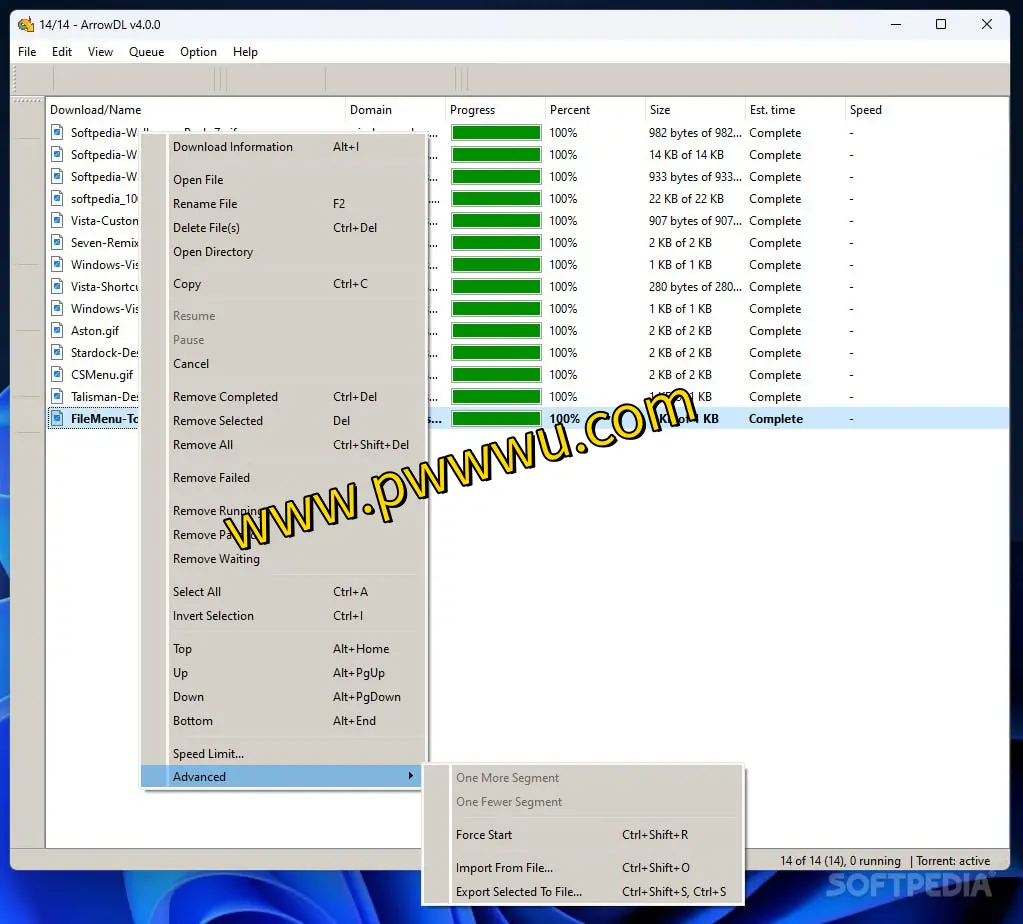This screenshot has width=1023, height=924.
Task: Sort list by the Est. time column header
Action: tap(772, 110)
